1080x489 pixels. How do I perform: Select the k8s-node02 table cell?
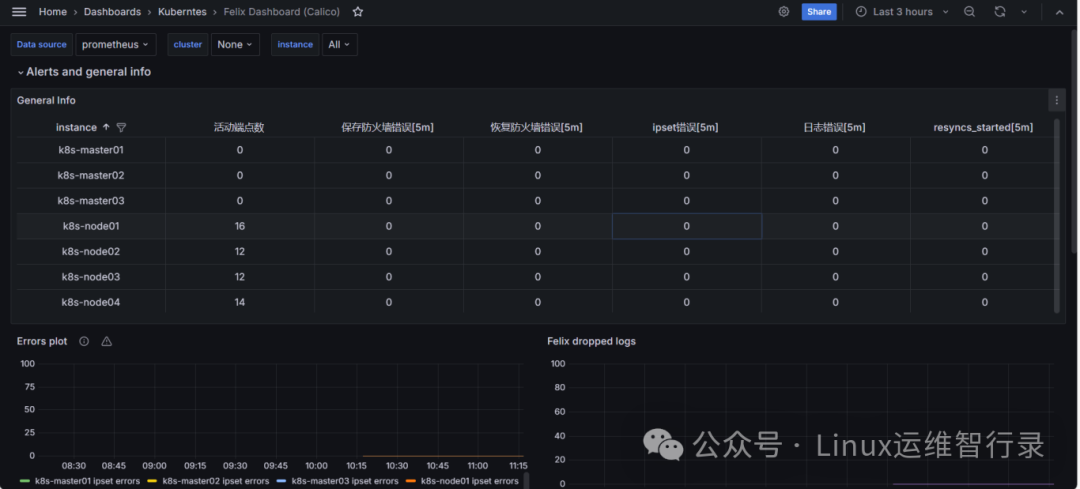91,251
